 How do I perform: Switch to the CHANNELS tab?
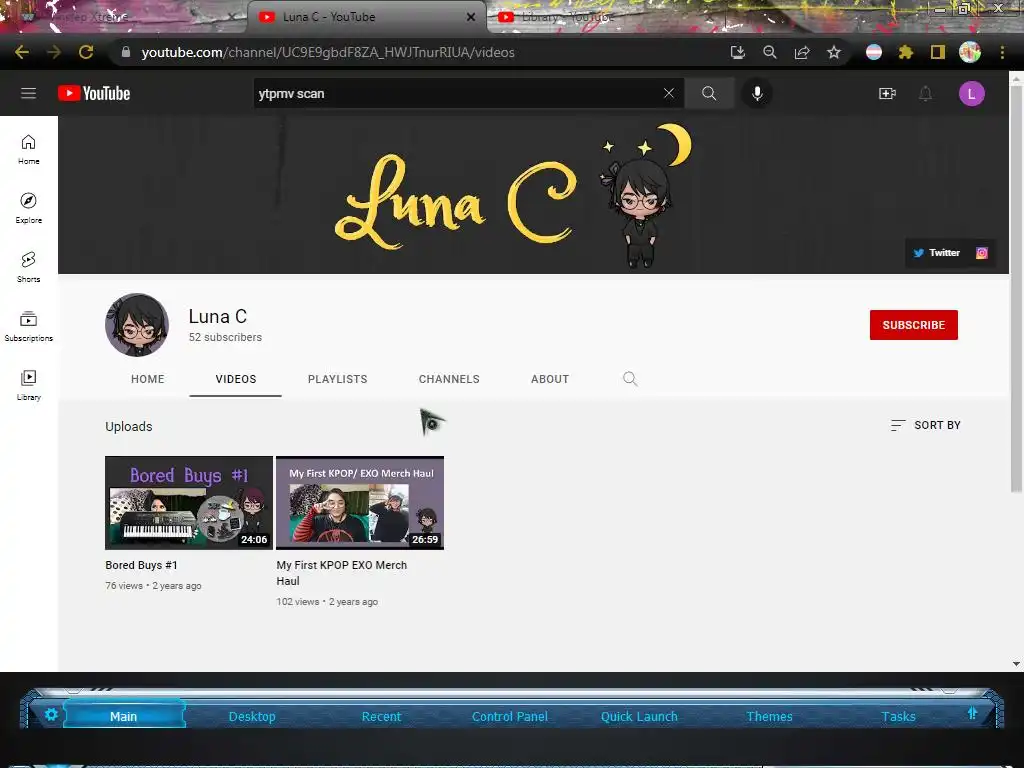coord(449,379)
